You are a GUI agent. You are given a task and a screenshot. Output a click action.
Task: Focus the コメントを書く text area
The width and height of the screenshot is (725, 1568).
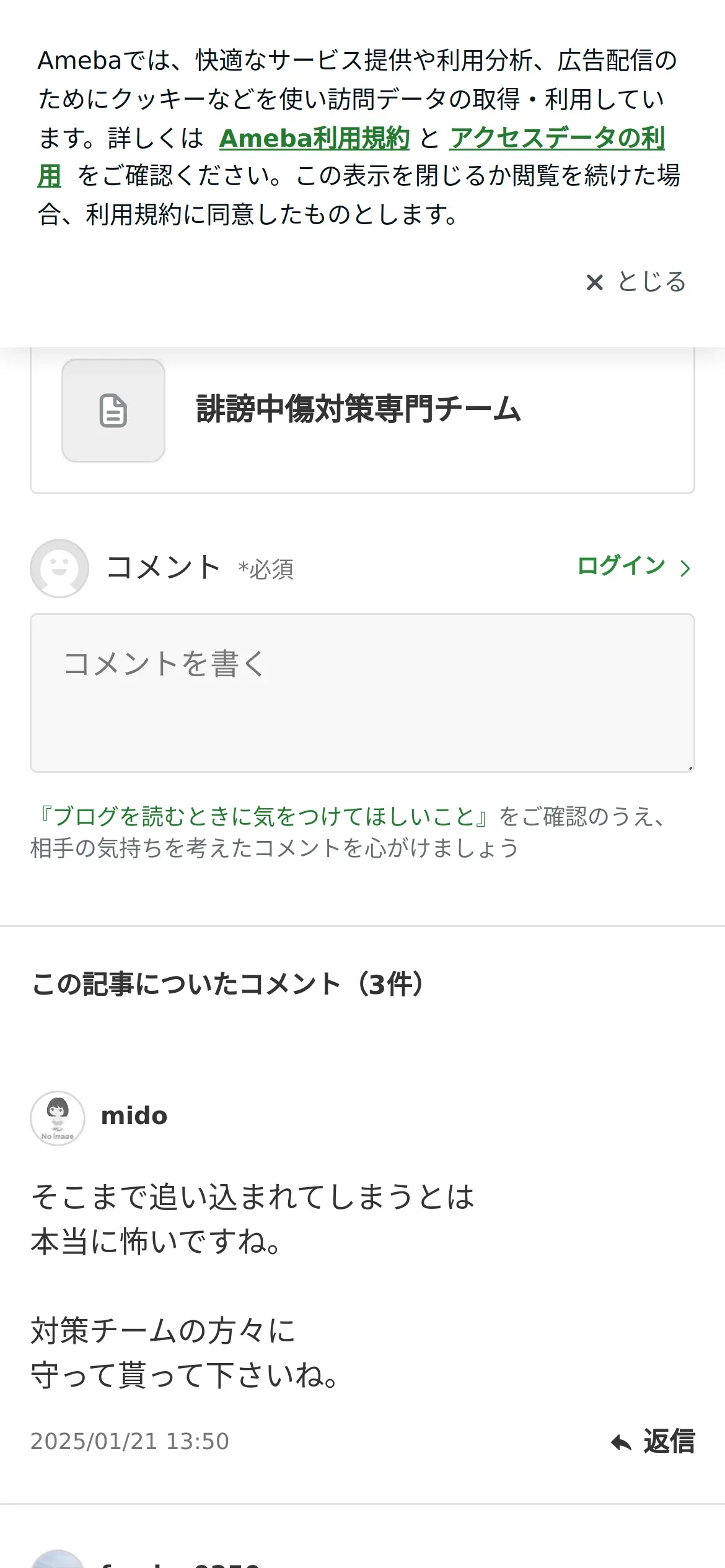pyautogui.click(x=362, y=693)
